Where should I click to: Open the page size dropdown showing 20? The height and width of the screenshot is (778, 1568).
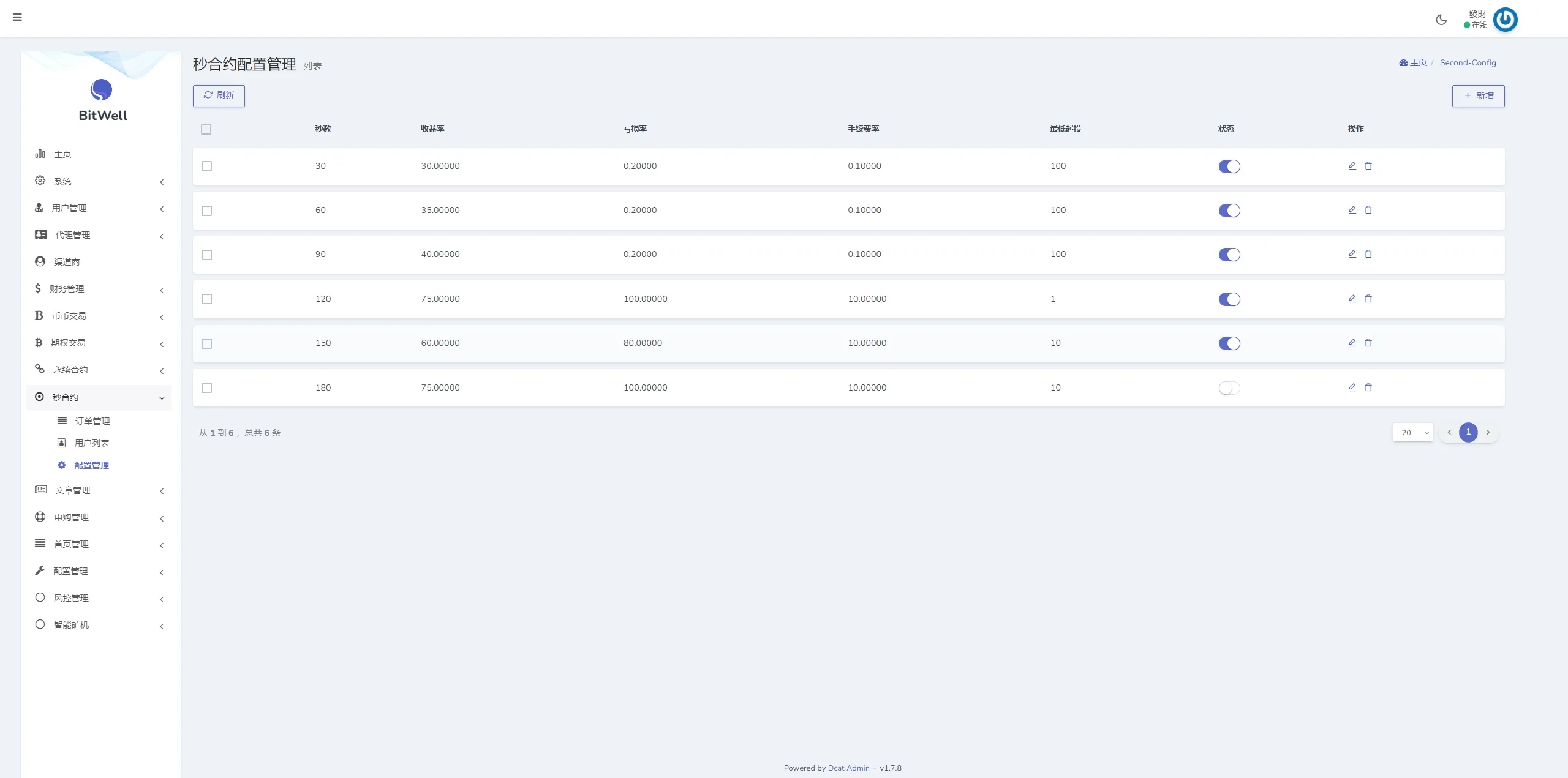(1412, 432)
